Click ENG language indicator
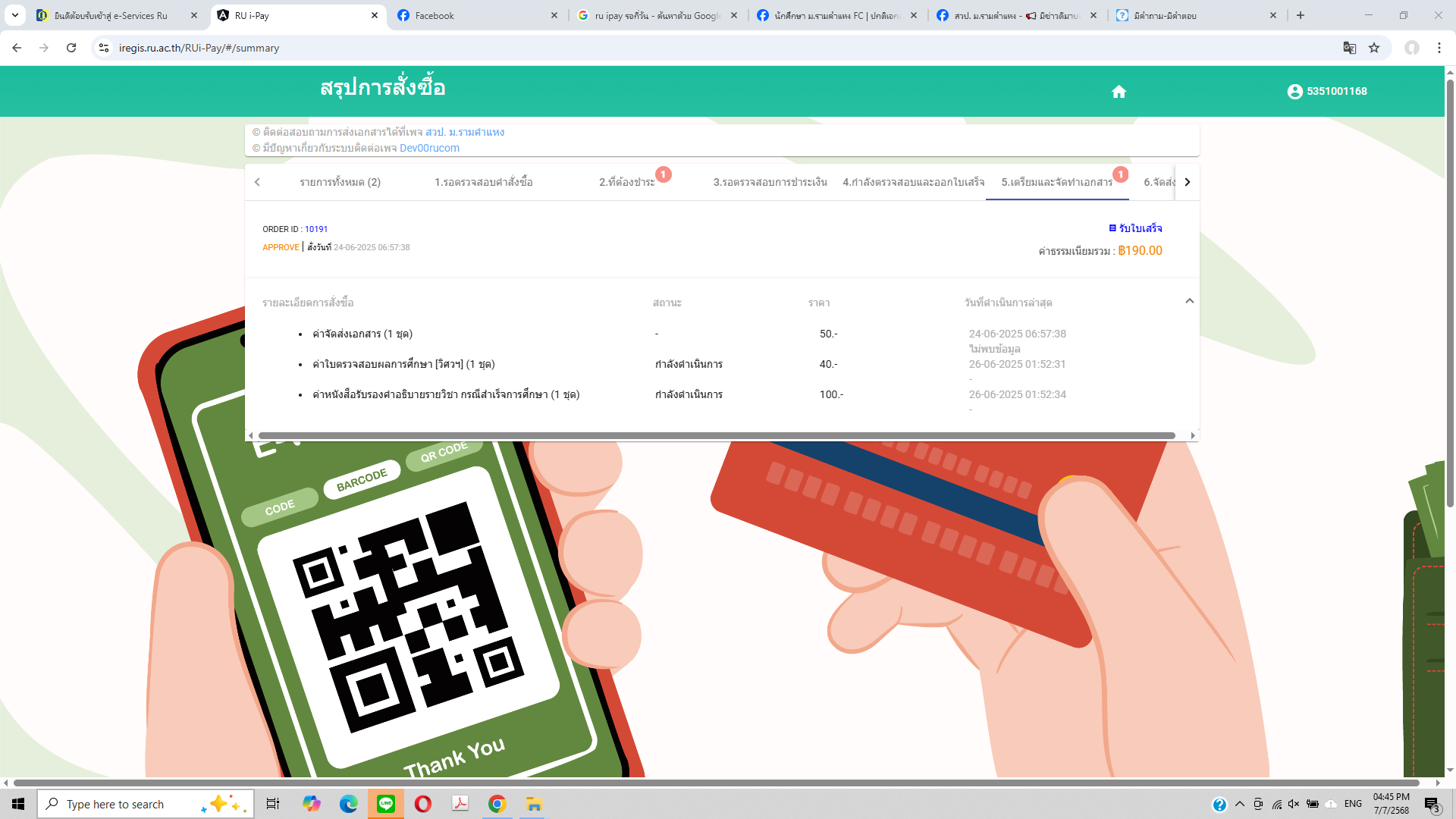 [x=1353, y=804]
